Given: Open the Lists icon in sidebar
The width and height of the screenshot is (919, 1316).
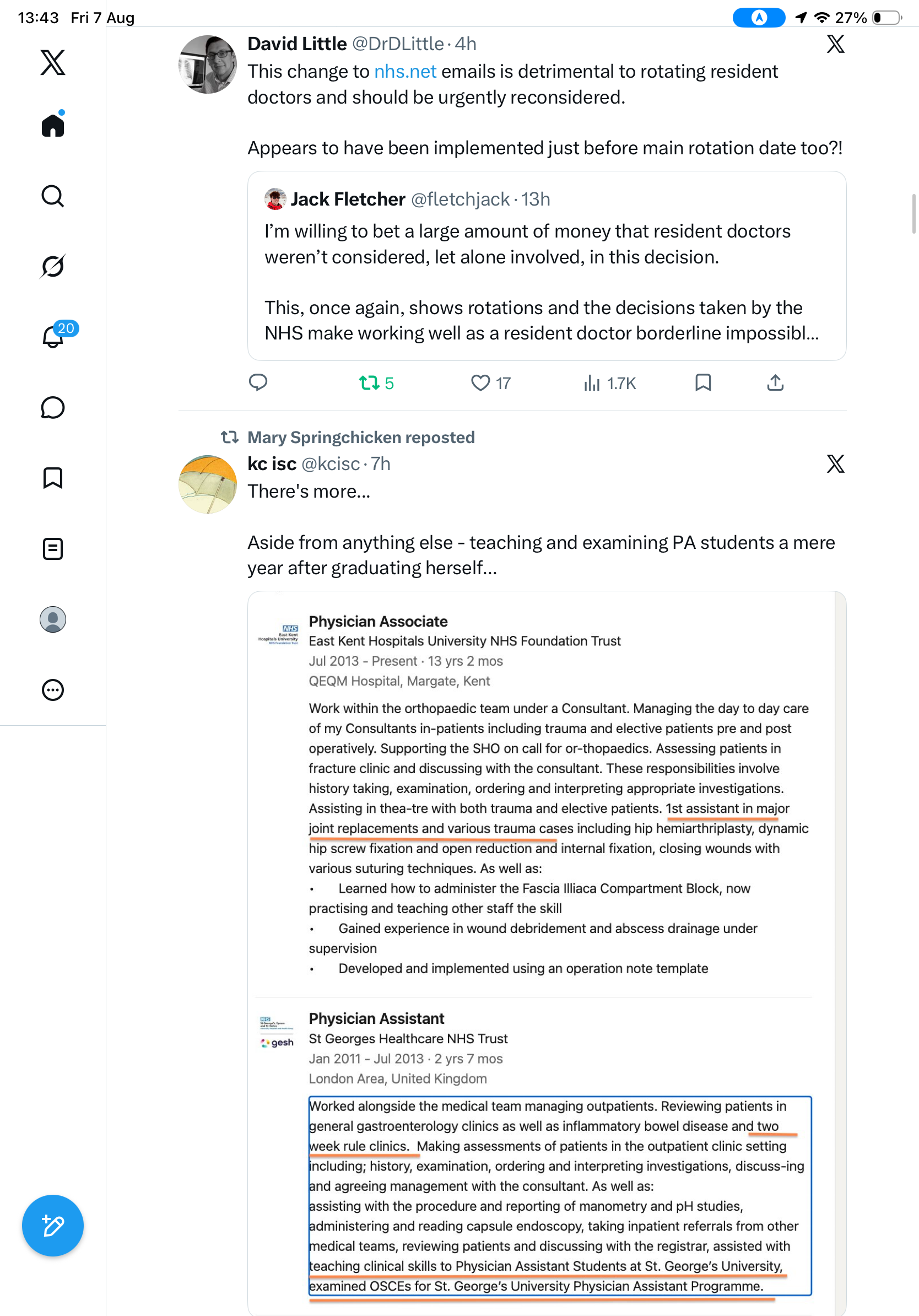Looking at the screenshot, I should point(53,548).
